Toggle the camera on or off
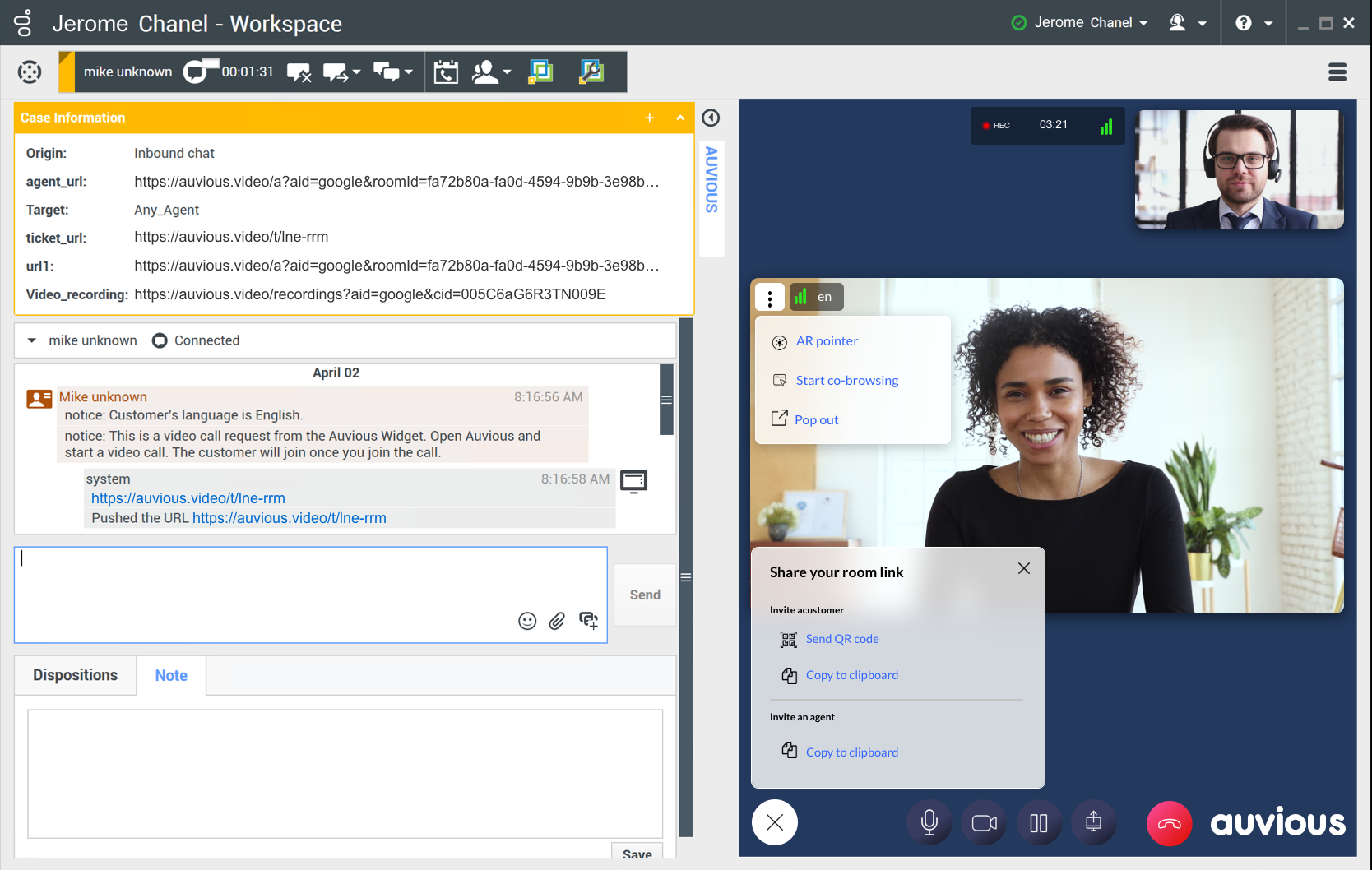The image size is (1372, 870). [x=984, y=823]
